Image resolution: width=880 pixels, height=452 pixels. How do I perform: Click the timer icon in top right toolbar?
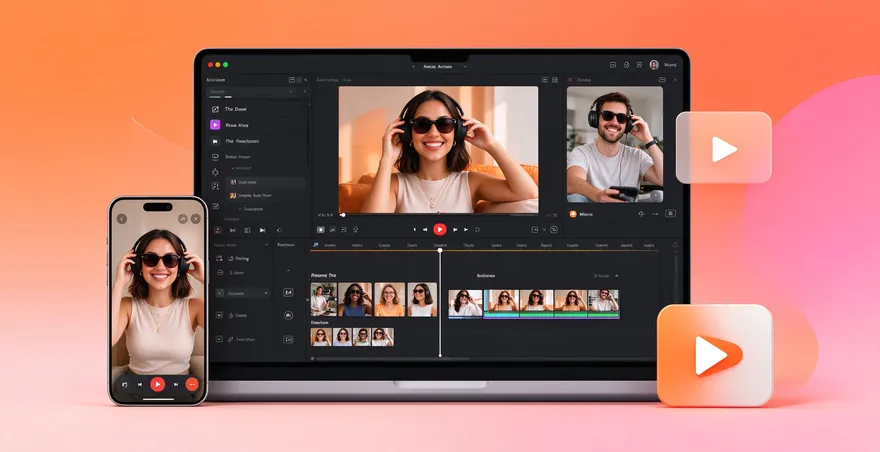click(x=626, y=65)
